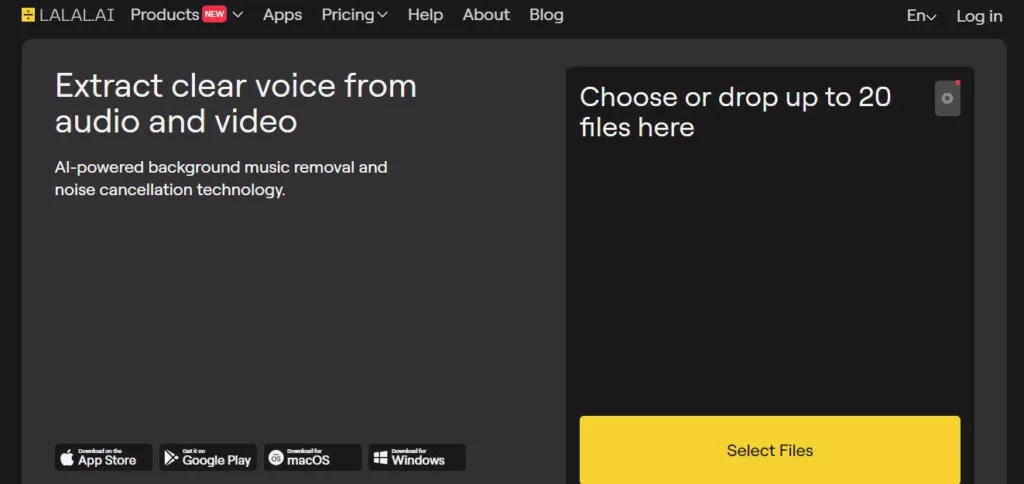Viewport: 1024px width, 484px height.
Task: Download the macOS app
Action: point(312,457)
